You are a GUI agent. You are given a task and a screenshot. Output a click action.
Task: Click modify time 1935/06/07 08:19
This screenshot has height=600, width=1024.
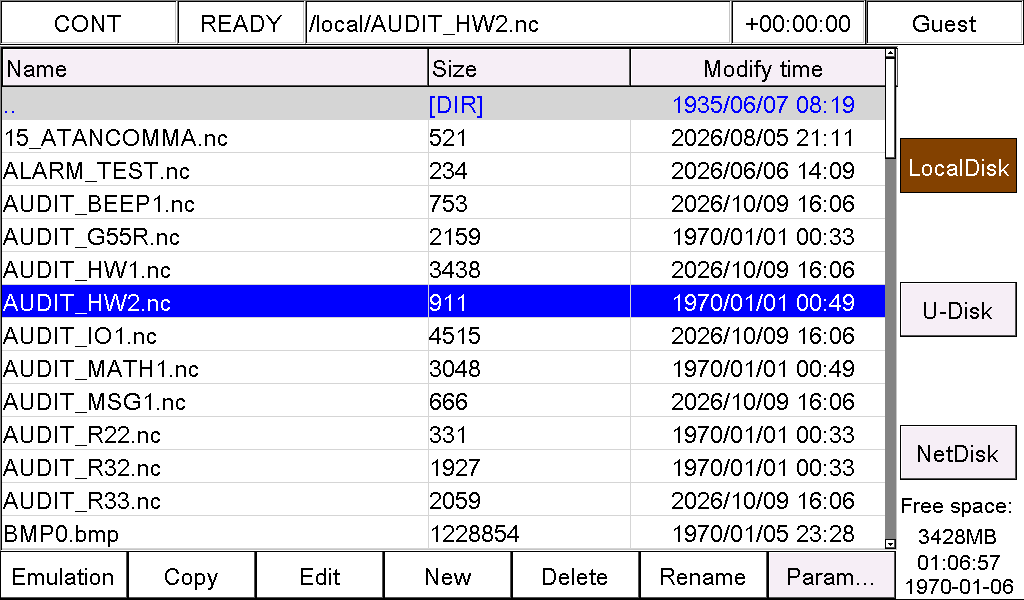tap(763, 104)
